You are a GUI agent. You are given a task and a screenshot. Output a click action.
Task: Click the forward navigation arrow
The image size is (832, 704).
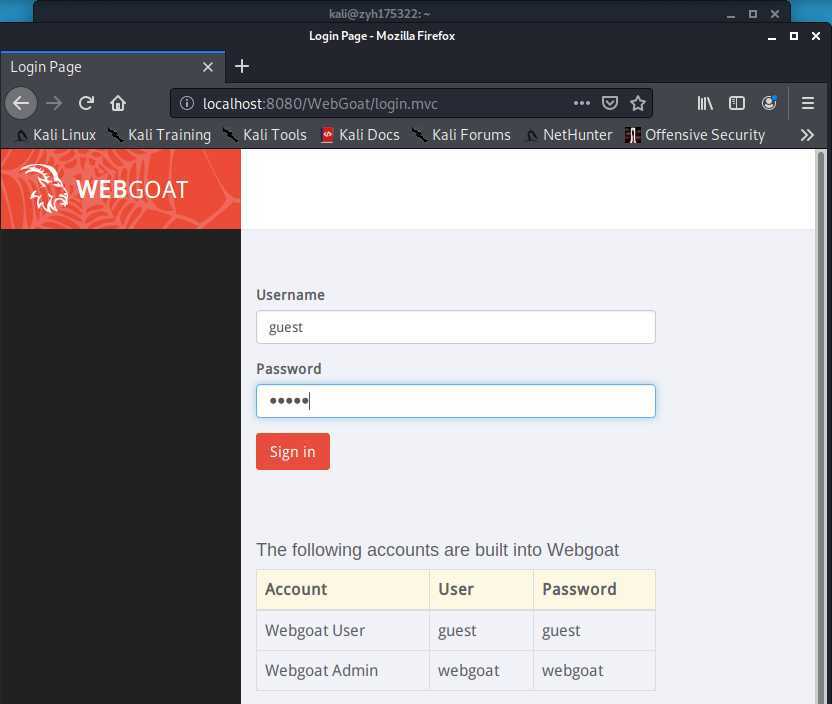[x=54, y=103]
